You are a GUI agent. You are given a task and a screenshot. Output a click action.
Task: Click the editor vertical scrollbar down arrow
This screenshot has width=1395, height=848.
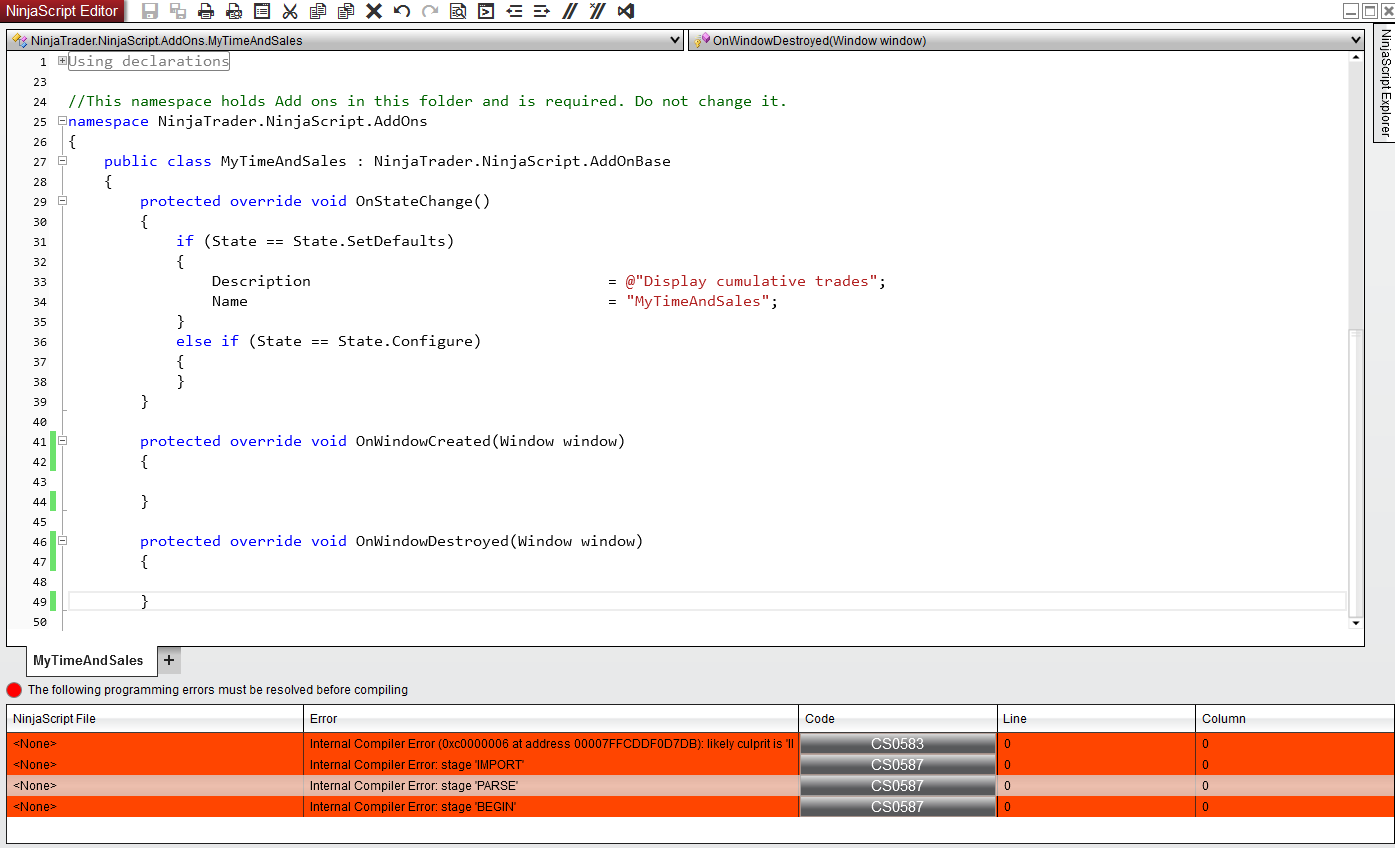pos(1356,623)
